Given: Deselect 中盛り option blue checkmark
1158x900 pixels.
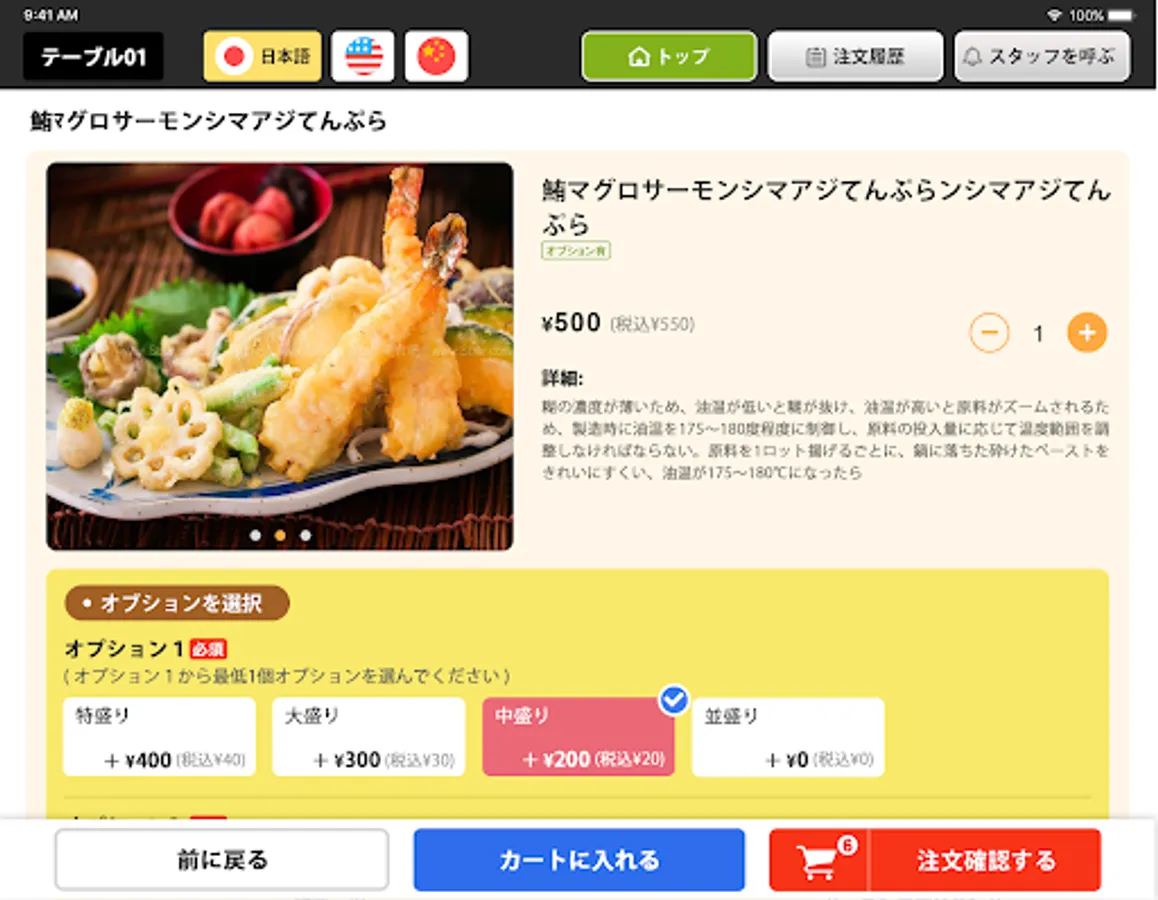Looking at the screenshot, I should point(674,699).
